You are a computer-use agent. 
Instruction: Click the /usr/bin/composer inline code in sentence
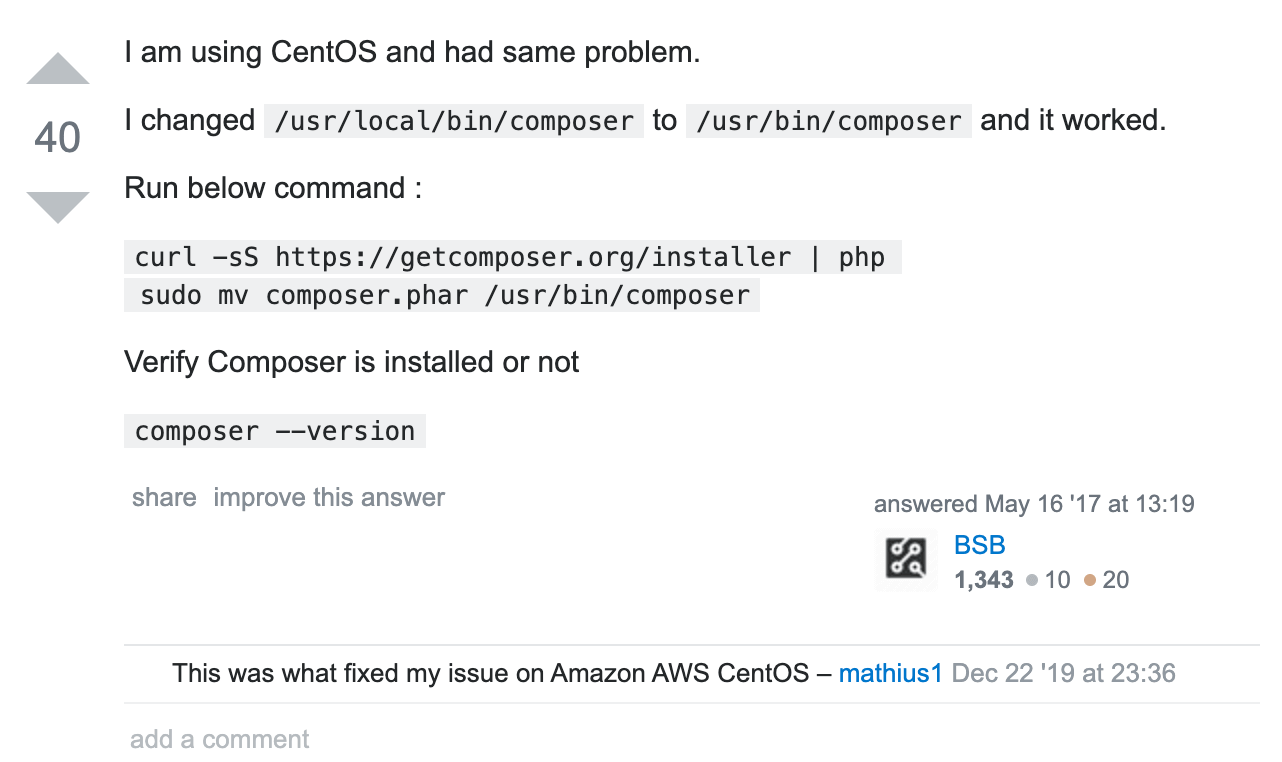pos(829,121)
